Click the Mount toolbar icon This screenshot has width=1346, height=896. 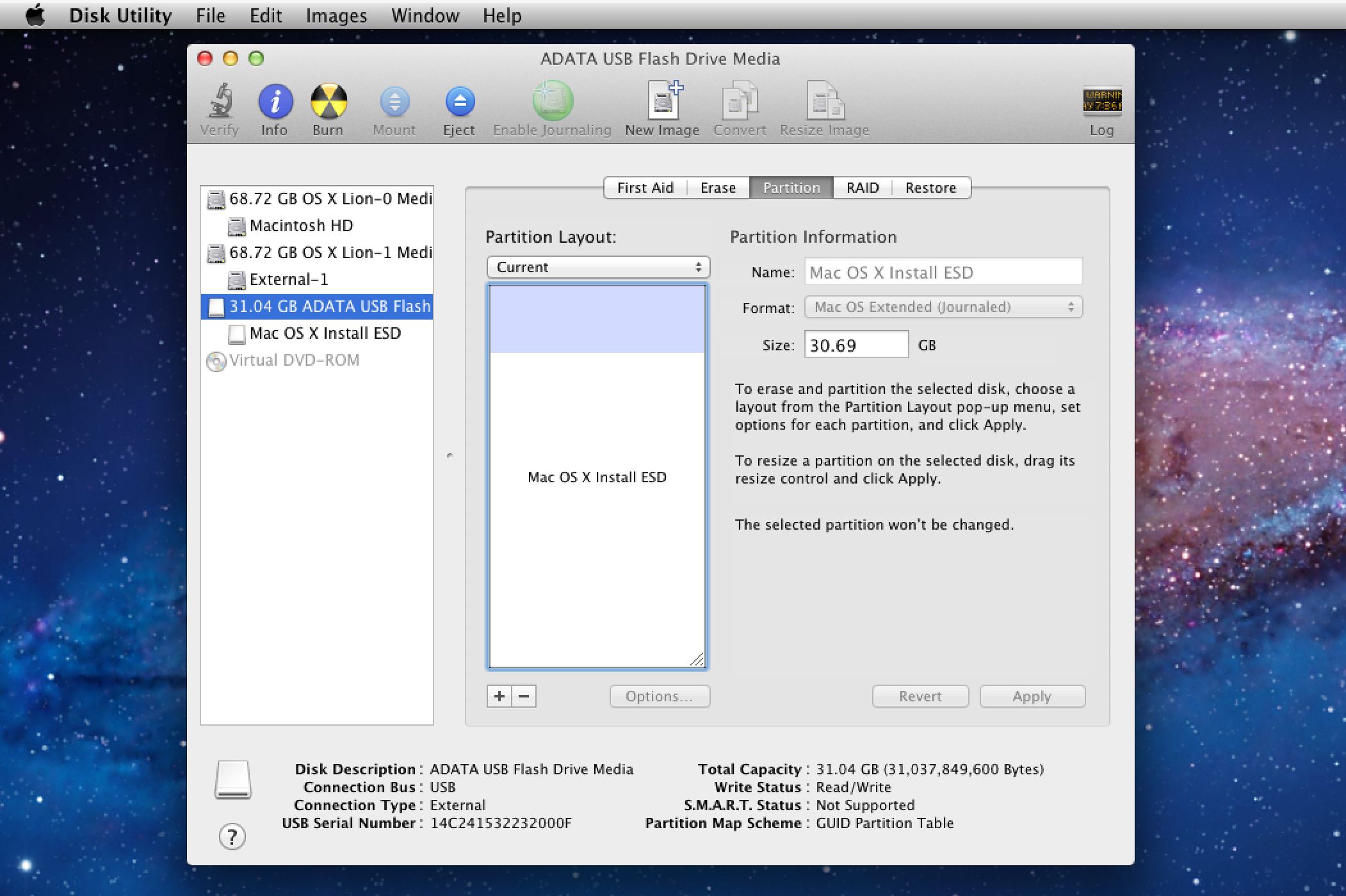tap(394, 101)
